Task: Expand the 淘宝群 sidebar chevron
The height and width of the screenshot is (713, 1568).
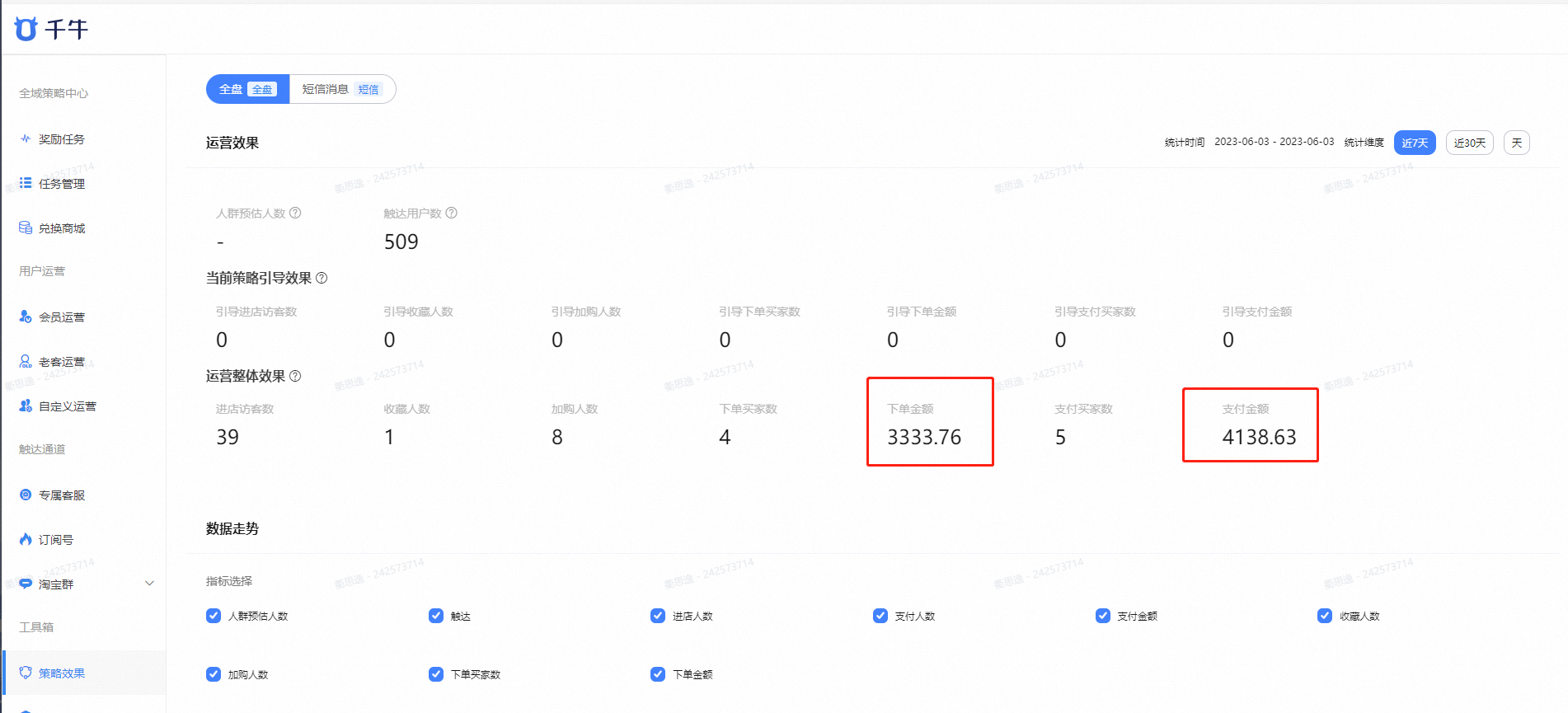Action: click(x=149, y=584)
